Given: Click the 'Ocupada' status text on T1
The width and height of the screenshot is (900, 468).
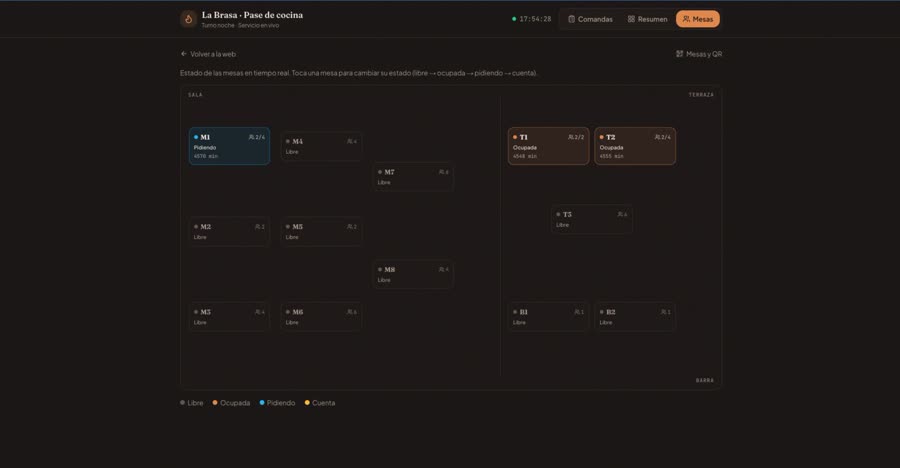Looking at the screenshot, I should point(525,148).
